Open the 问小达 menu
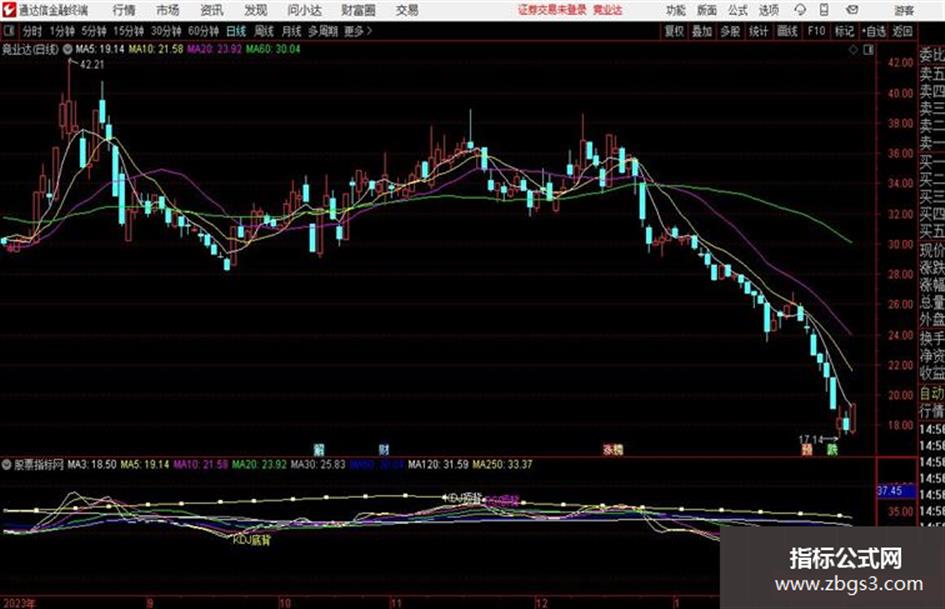Screen dimensions: 945x609 304,10
